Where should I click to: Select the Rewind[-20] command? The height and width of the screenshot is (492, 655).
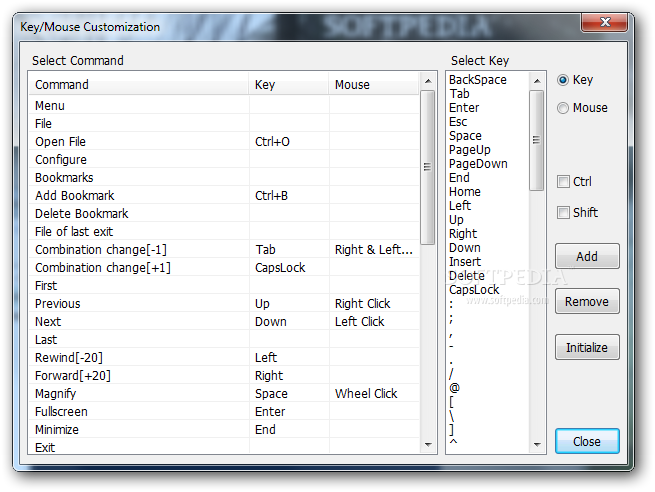[x=224, y=358]
